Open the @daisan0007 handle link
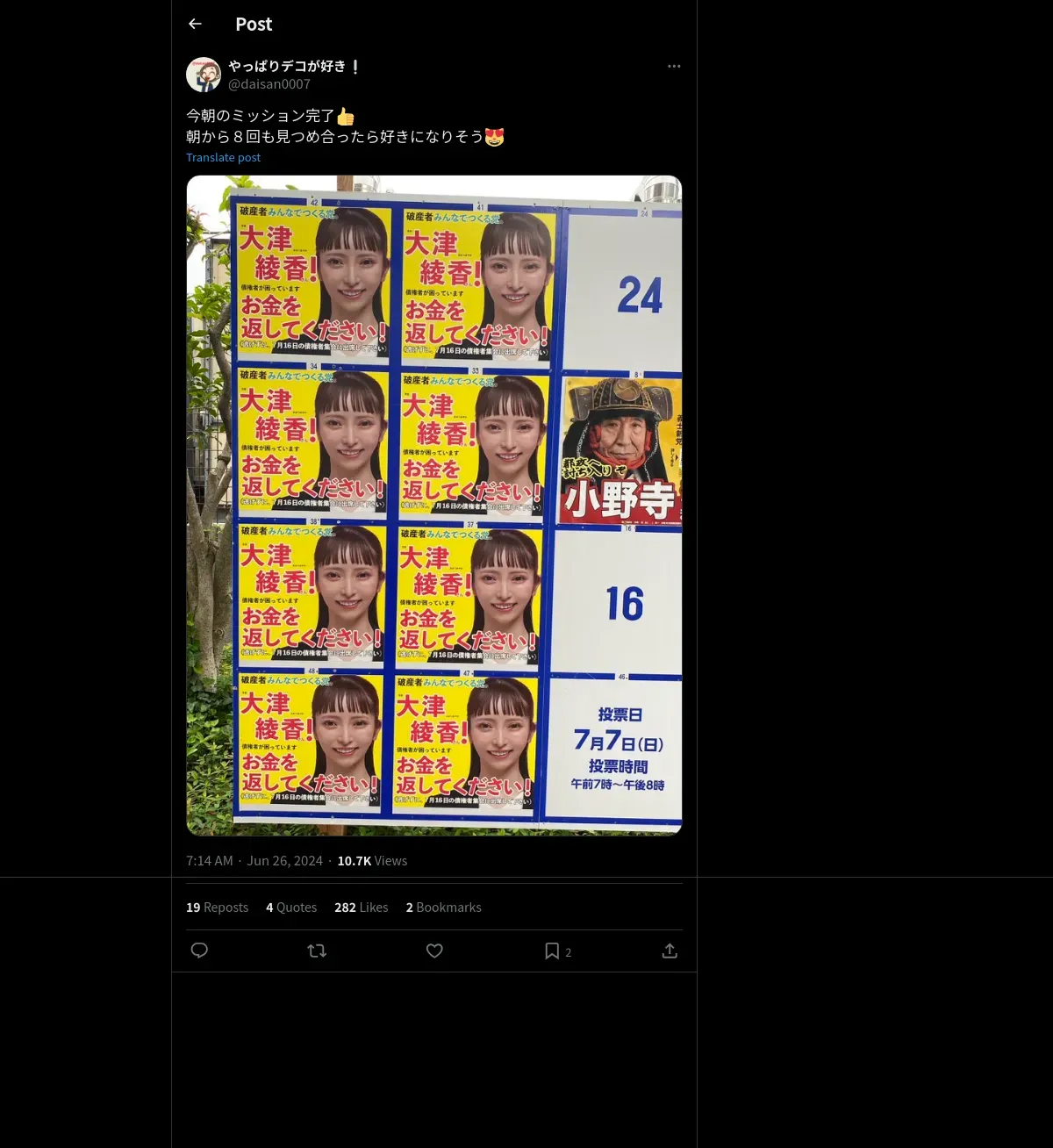This screenshot has width=1053, height=1148. (x=269, y=84)
